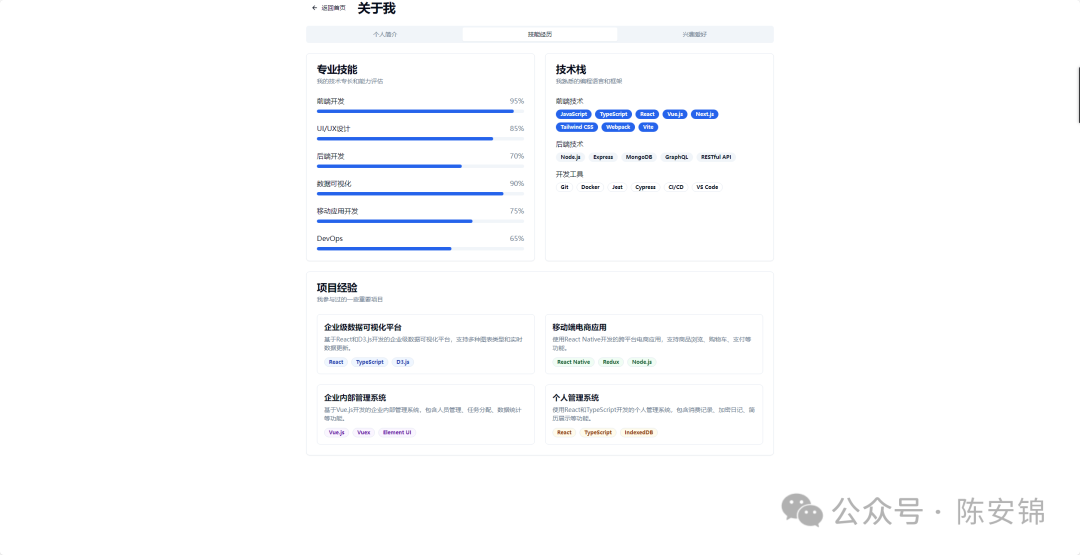Click the Element UI tag
This screenshot has height=555, width=1080.
pos(397,432)
